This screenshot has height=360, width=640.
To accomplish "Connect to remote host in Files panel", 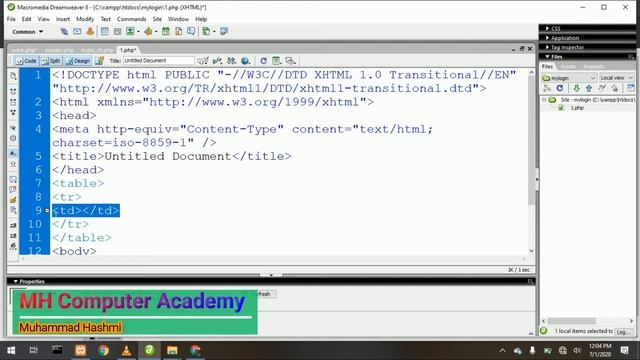I will point(547,88).
